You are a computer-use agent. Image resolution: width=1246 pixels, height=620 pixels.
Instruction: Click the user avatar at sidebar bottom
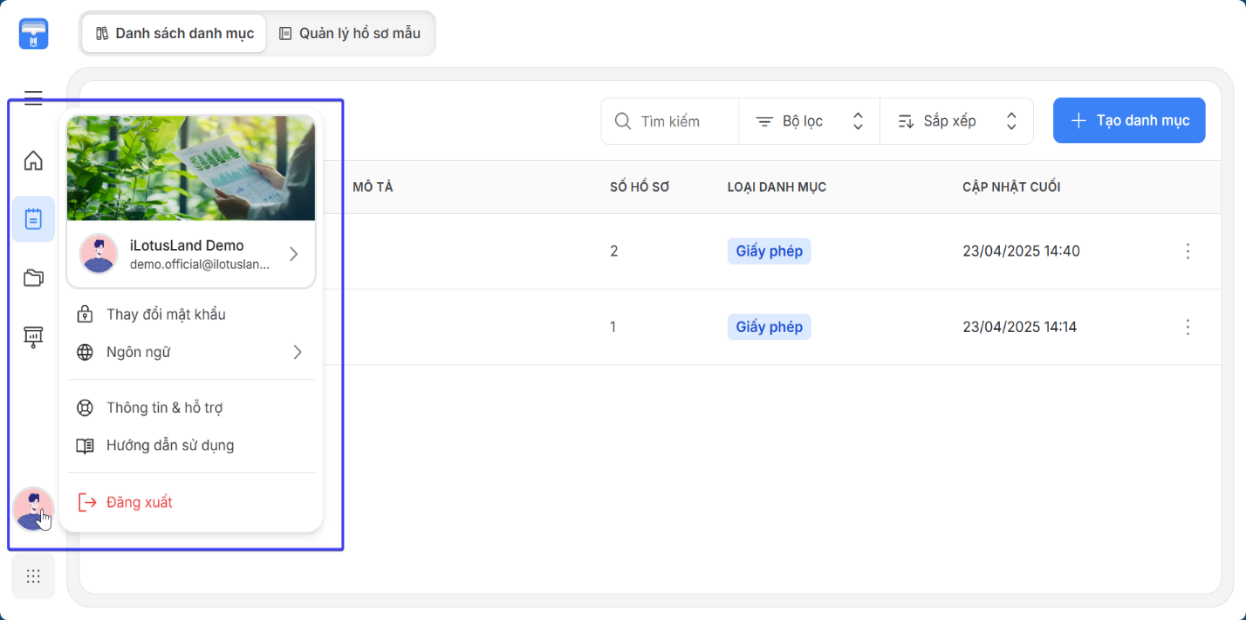point(33,509)
